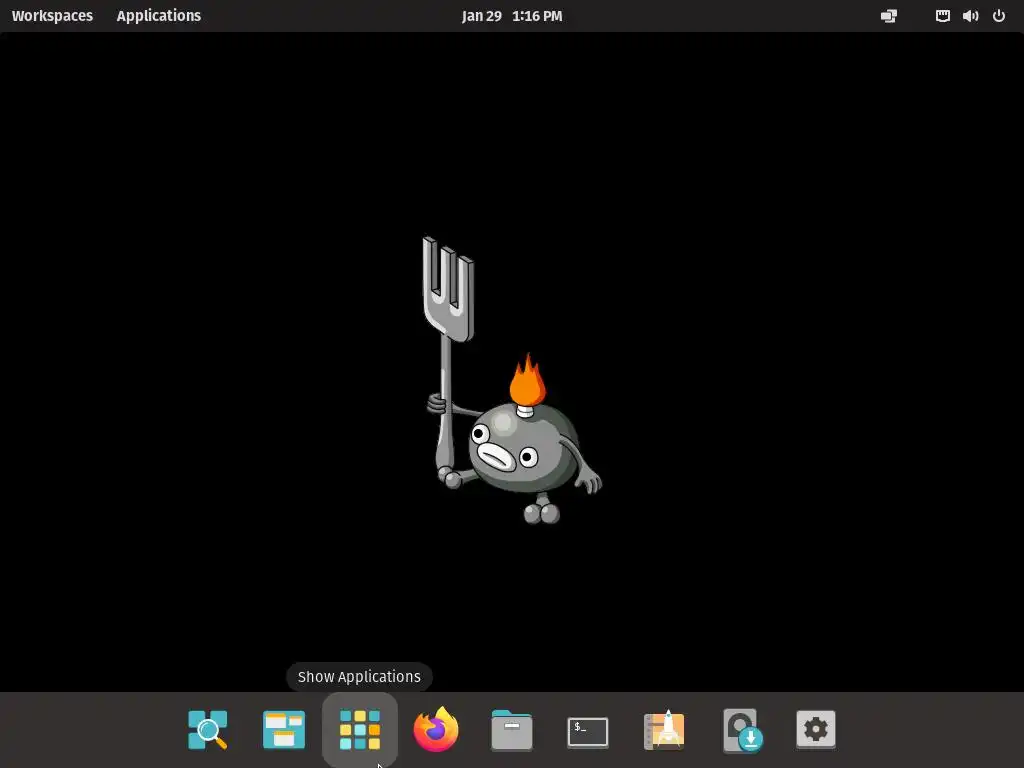Open the Pop!_Shop rocket icon
This screenshot has height=768, width=1024.
[x=664, y=729]
